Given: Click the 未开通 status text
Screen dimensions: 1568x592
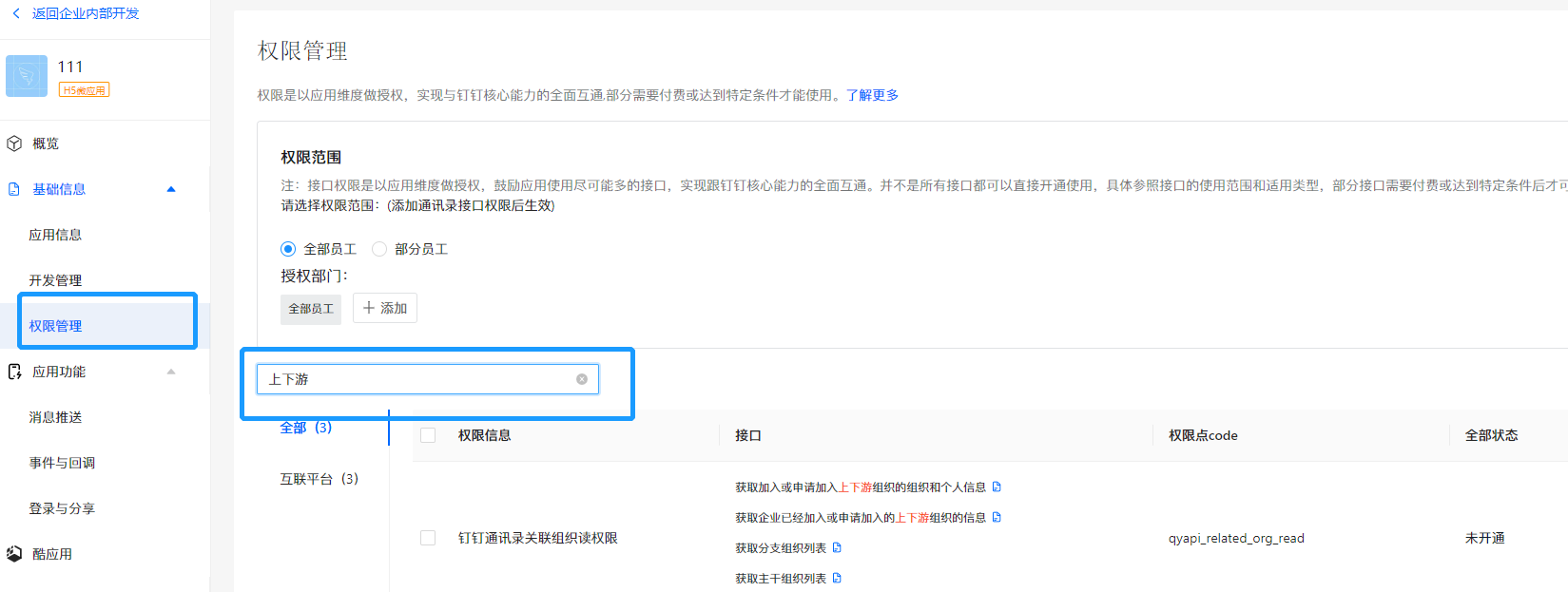Looking at the screenshot, I should click(1485, 538).
